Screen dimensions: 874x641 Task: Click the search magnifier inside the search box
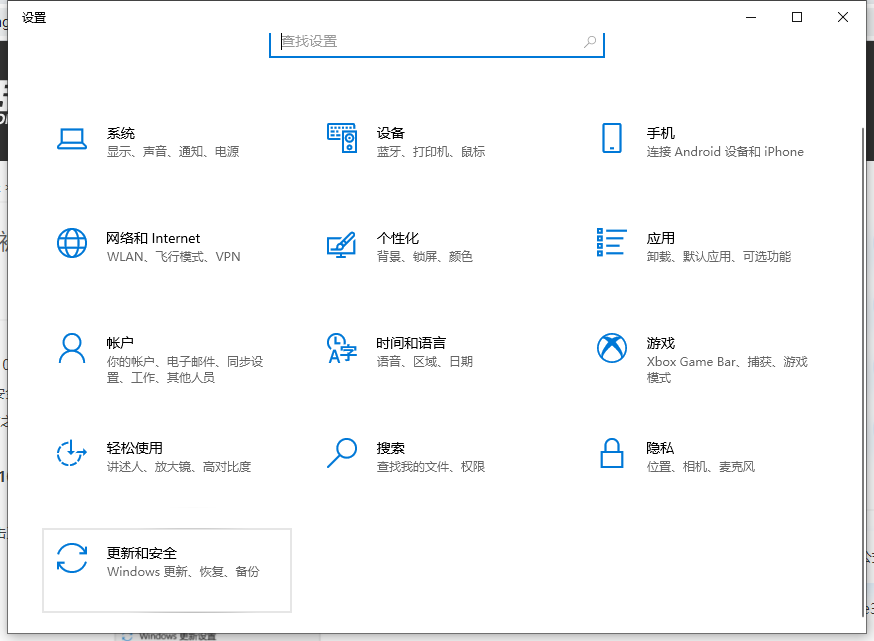click(x=590, y=42)
